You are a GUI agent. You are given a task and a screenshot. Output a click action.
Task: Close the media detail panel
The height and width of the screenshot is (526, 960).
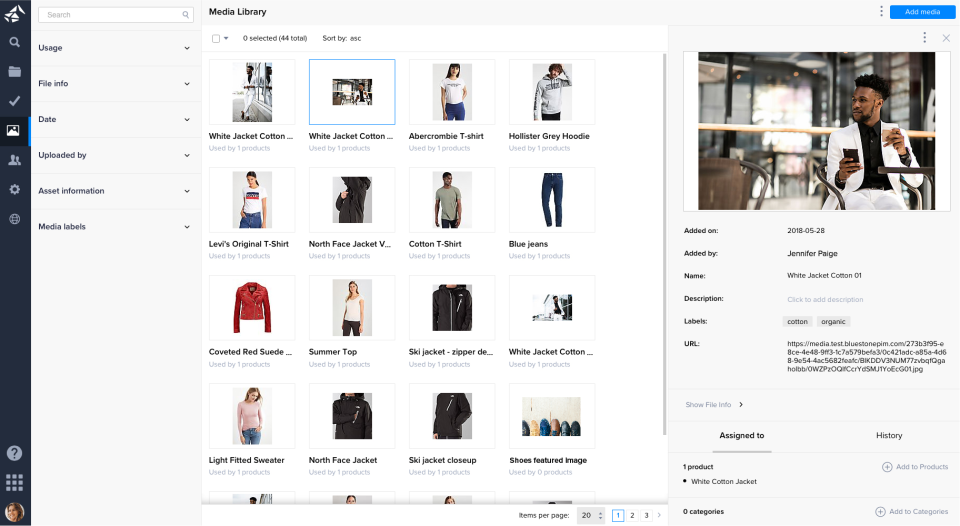point(946,38)
